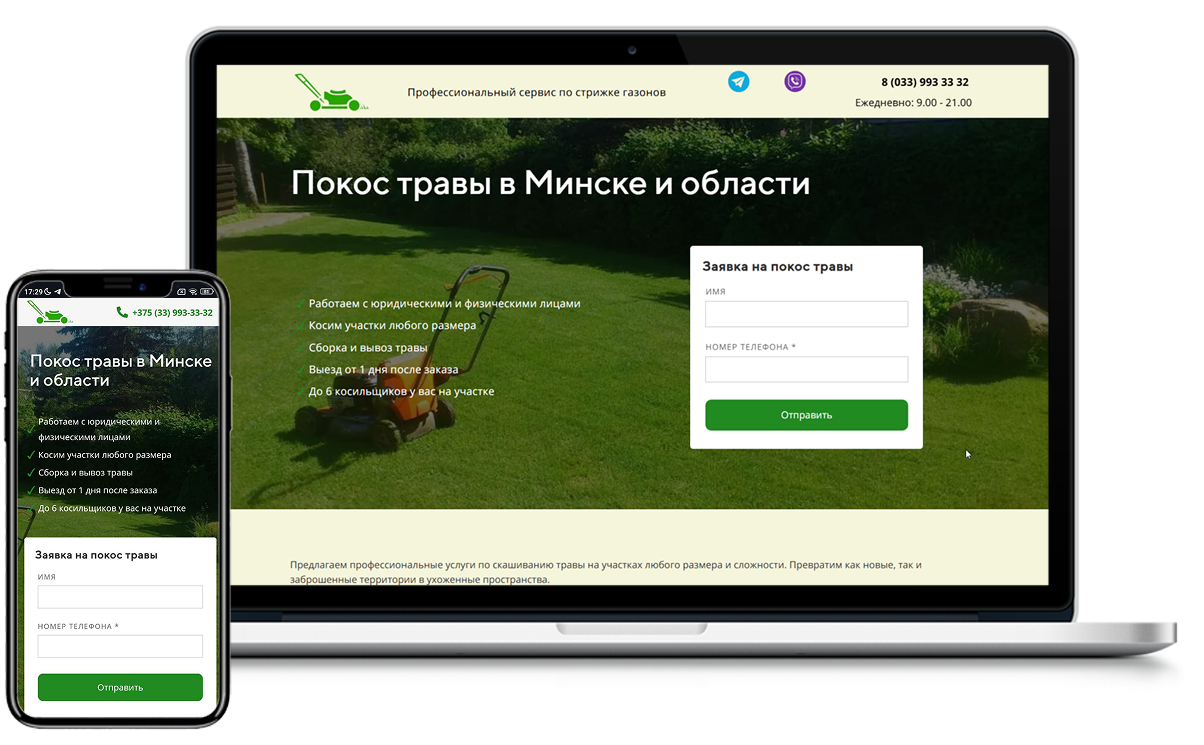Focus the НОМЕР ТЕЛЕФОНА field on laptop form

806,369
